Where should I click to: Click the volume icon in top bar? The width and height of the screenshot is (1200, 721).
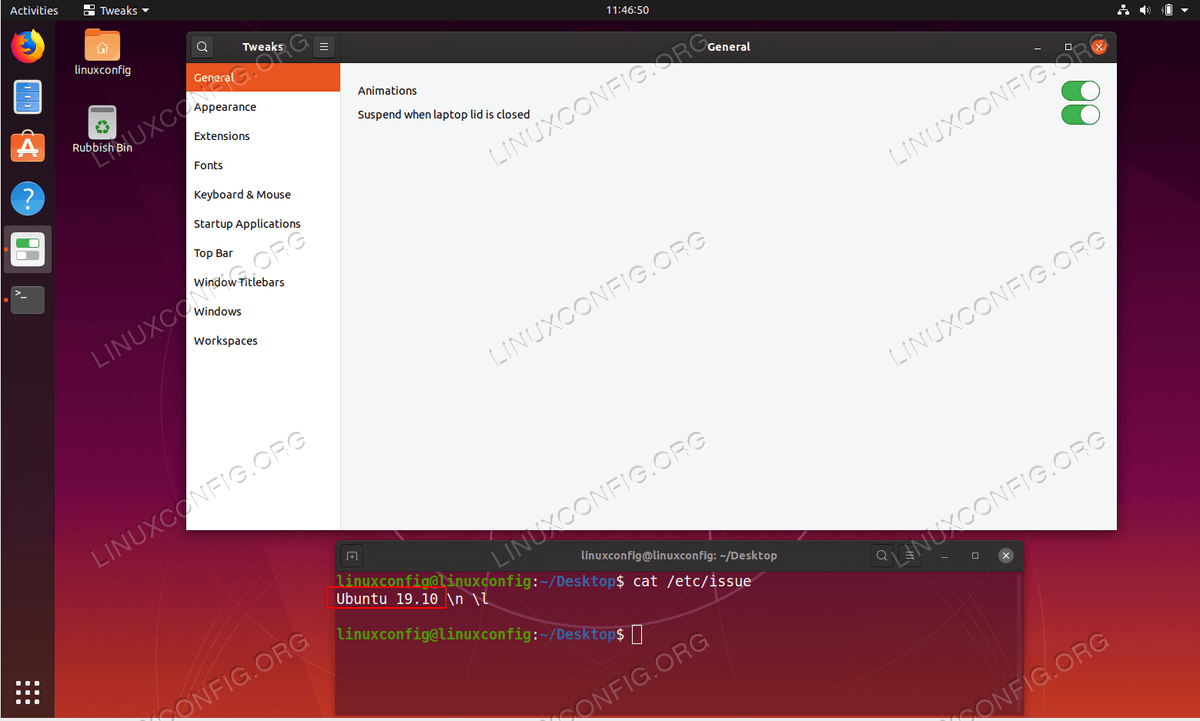click(x=1144, y=10)
